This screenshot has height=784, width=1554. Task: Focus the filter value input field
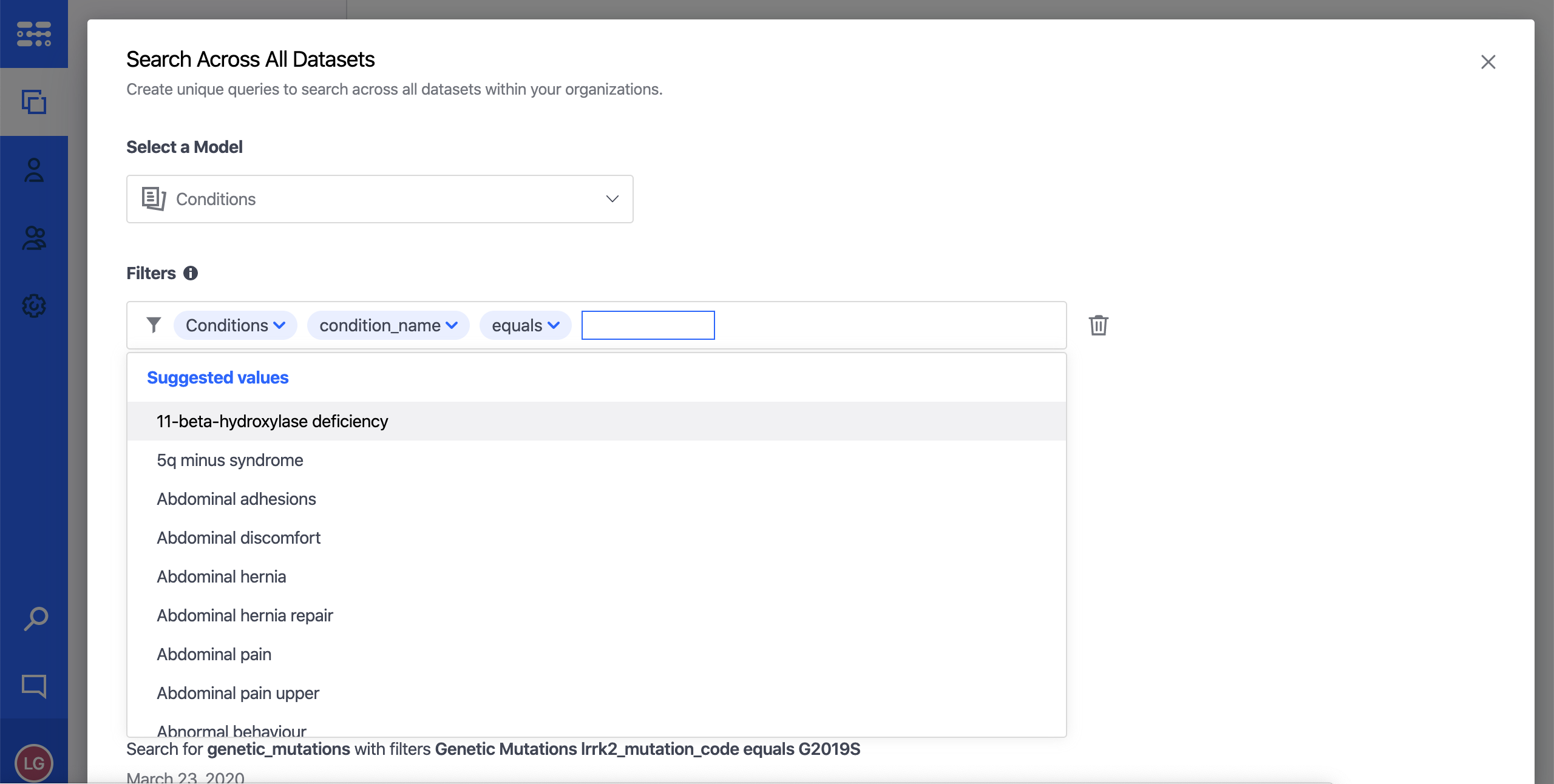[648, 325]
